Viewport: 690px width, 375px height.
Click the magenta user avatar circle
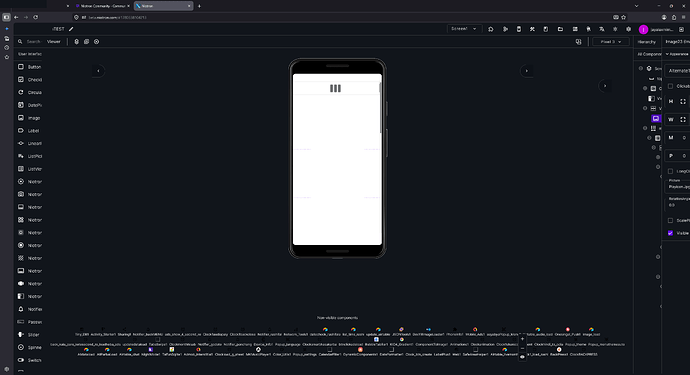(643, 29)
